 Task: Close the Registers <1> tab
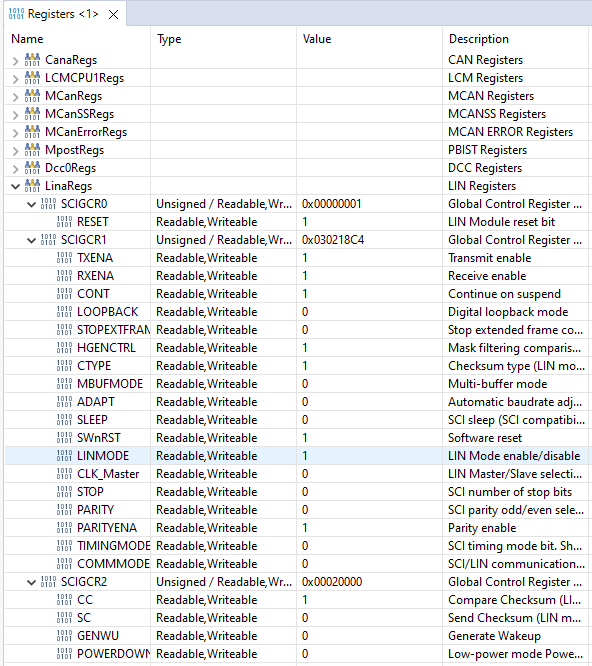pos(113,15)
